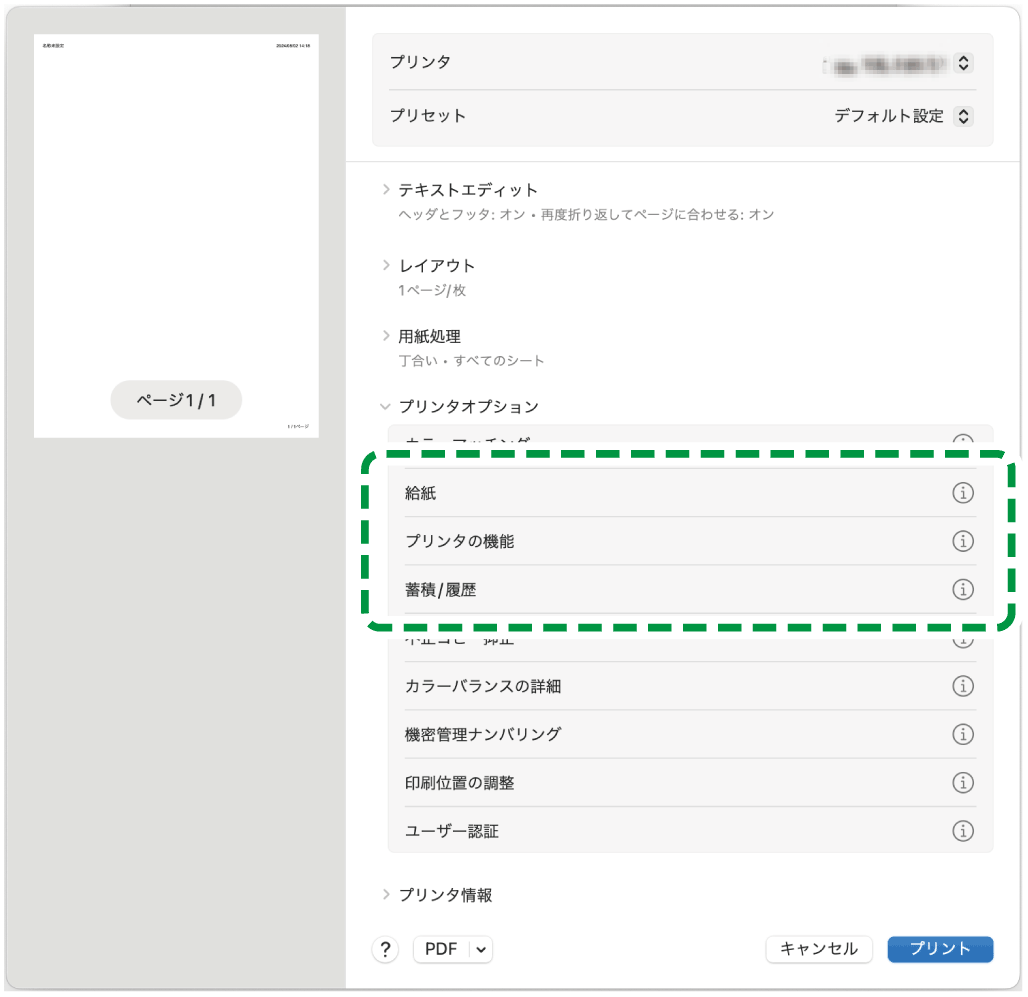Open the プリセット デフォルト設定 dropdown
Image resolution: width=1028 pixels, height=997 pixels.
point(962,116)
